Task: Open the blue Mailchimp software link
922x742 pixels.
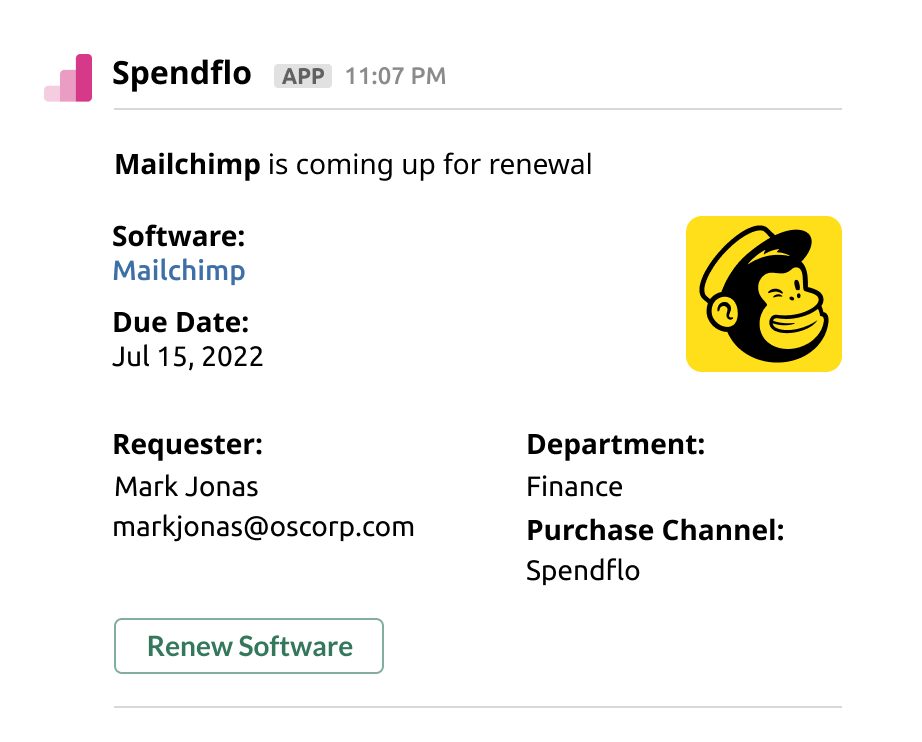Action: point(179,270)
